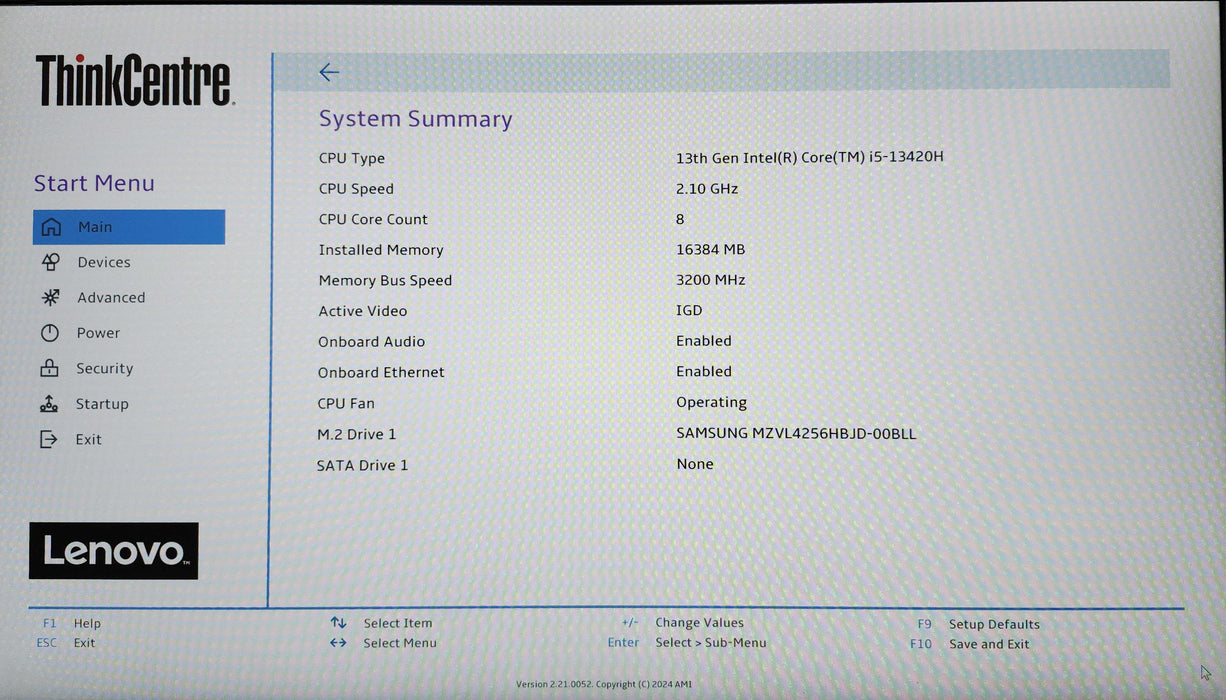The width and height of the screenshot is (1226, 700).
Task: Click the CPU Core Count label
Action: (373, 219)
